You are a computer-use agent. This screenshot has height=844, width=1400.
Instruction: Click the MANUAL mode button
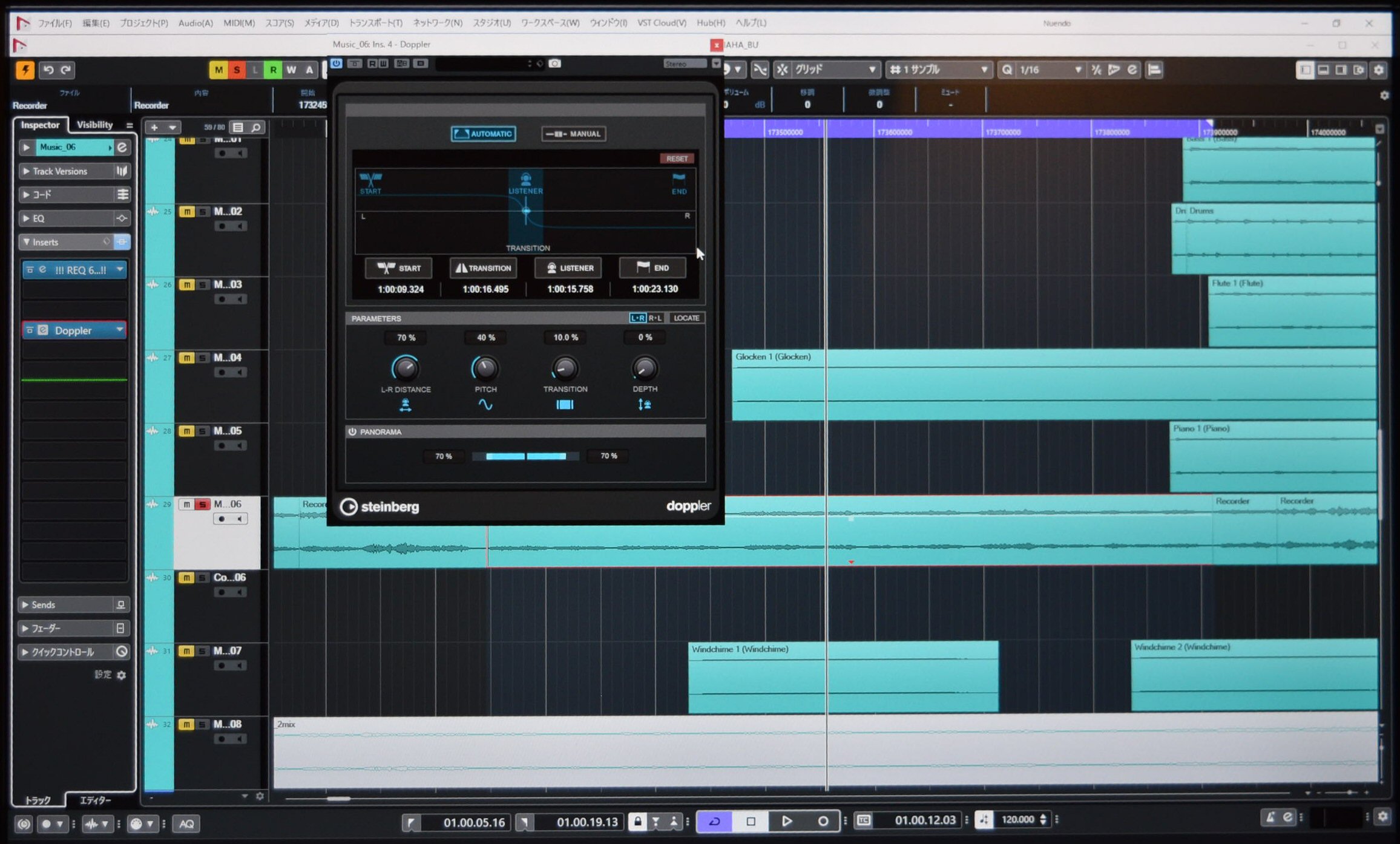coord(573,134)
